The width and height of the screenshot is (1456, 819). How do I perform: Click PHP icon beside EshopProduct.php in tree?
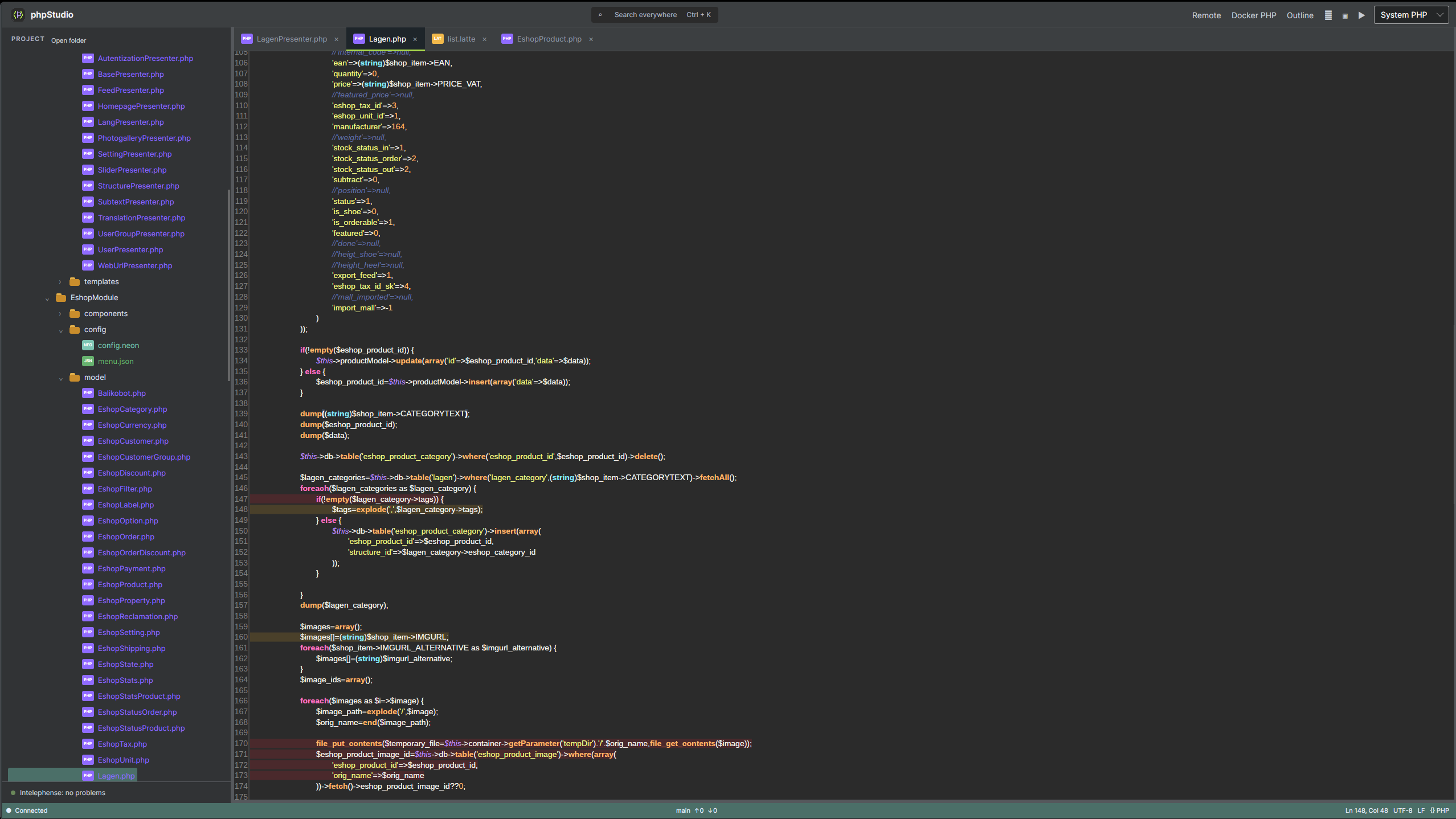tap(88, 584)
